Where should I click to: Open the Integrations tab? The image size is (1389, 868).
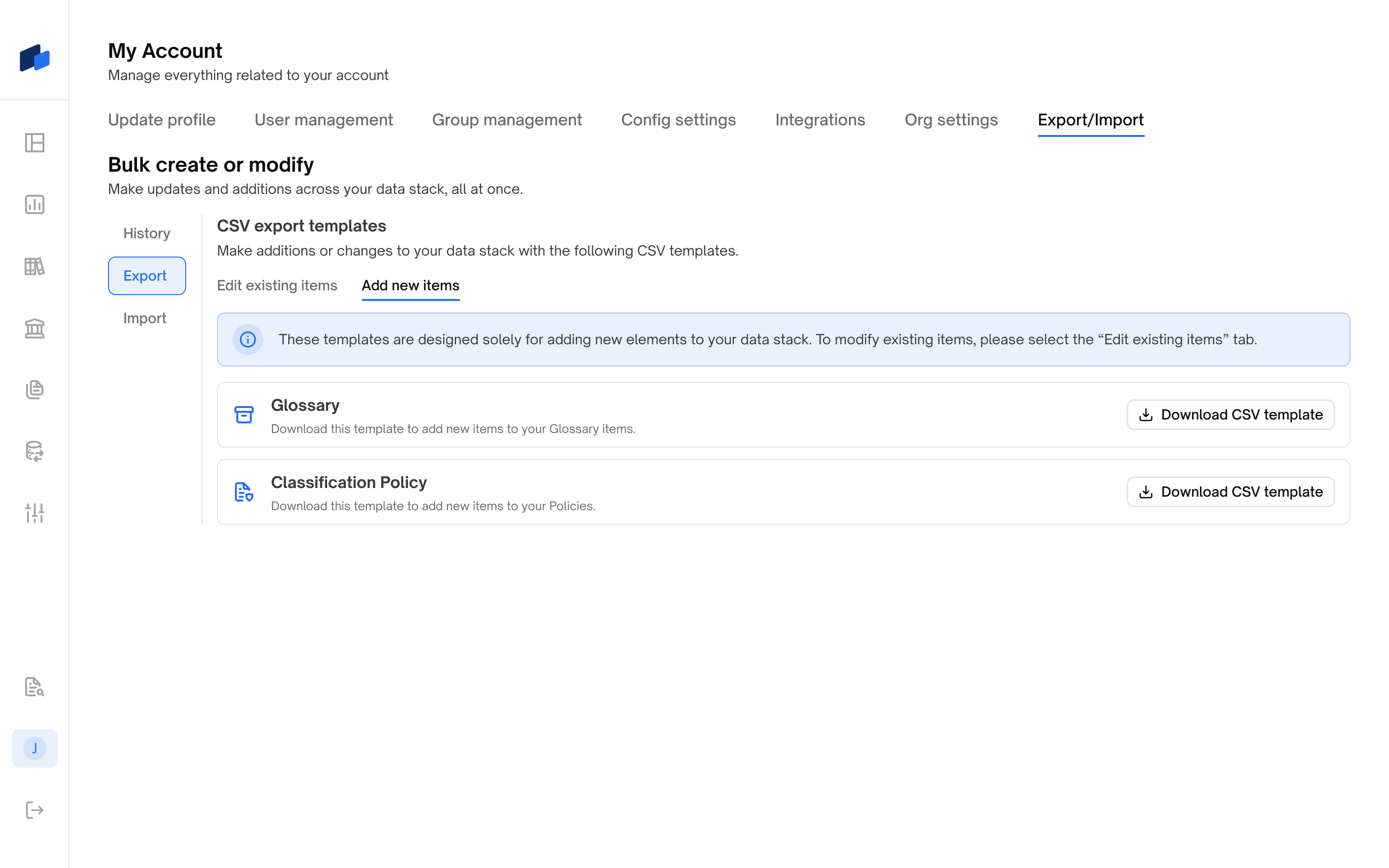(819, 120)
